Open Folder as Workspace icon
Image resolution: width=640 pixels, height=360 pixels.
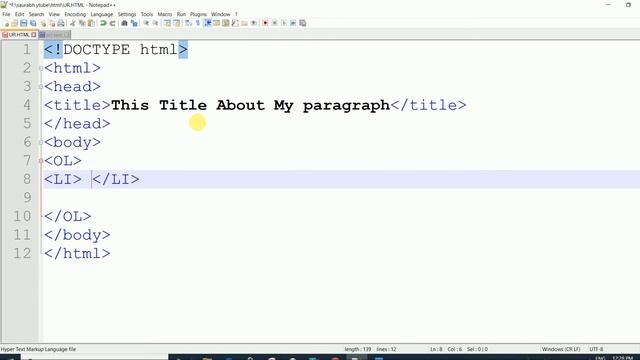click(x=244, y=23)
